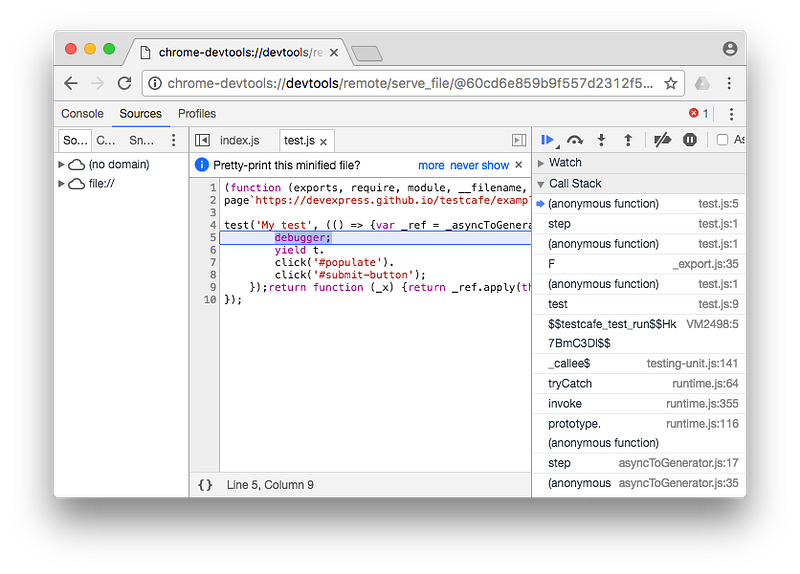Step into the next function call

(602, 140)
